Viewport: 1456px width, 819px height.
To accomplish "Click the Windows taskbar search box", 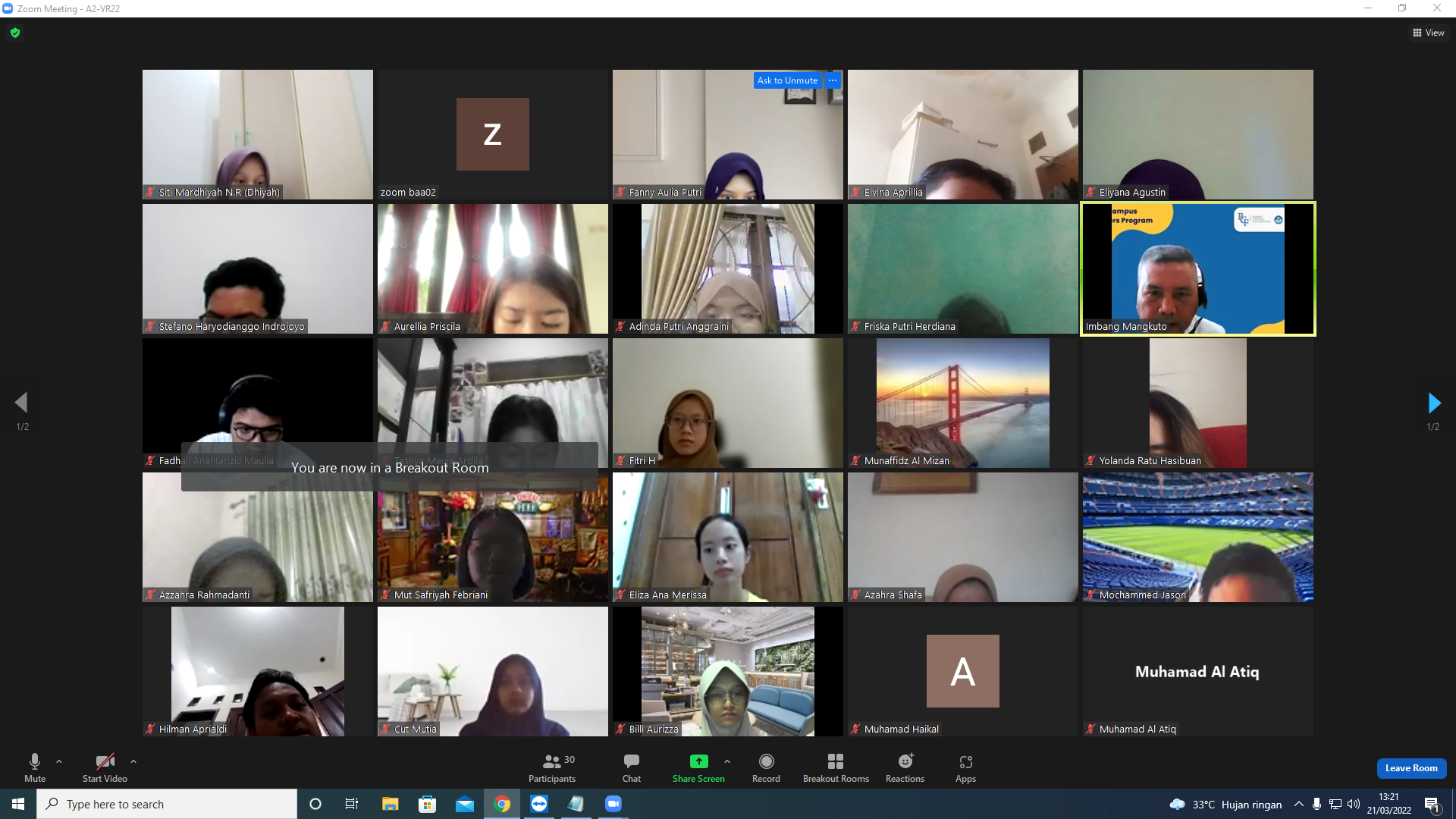I will (x=167, y=804).
